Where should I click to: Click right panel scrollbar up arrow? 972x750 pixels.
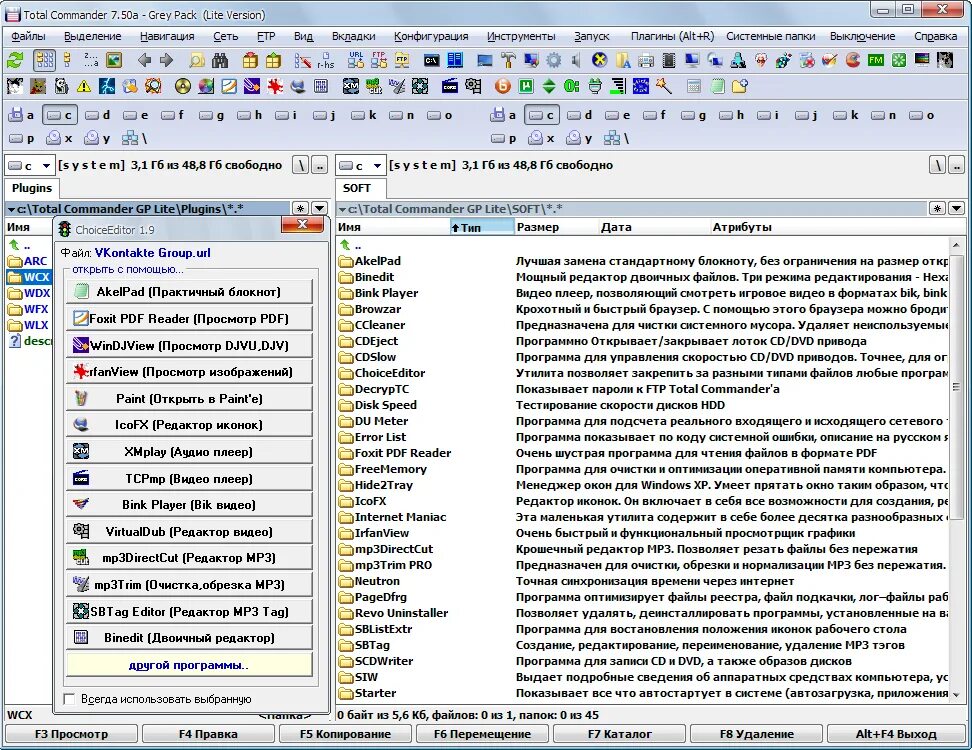tap(956, 245)
